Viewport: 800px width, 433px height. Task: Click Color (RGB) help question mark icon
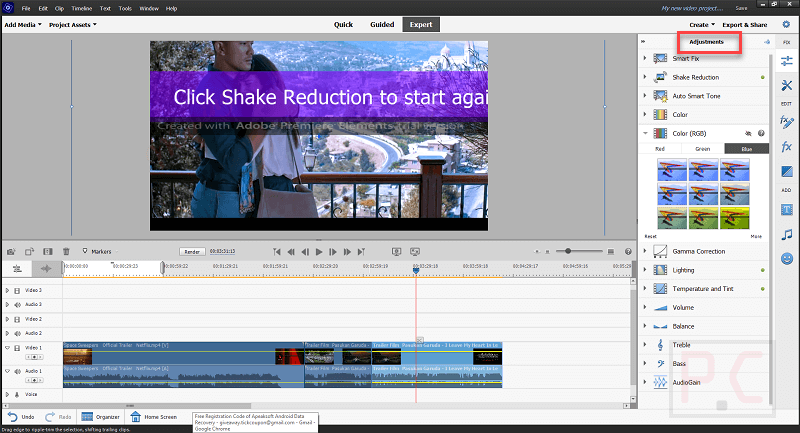pyautogui.click(x=761, y=133)
